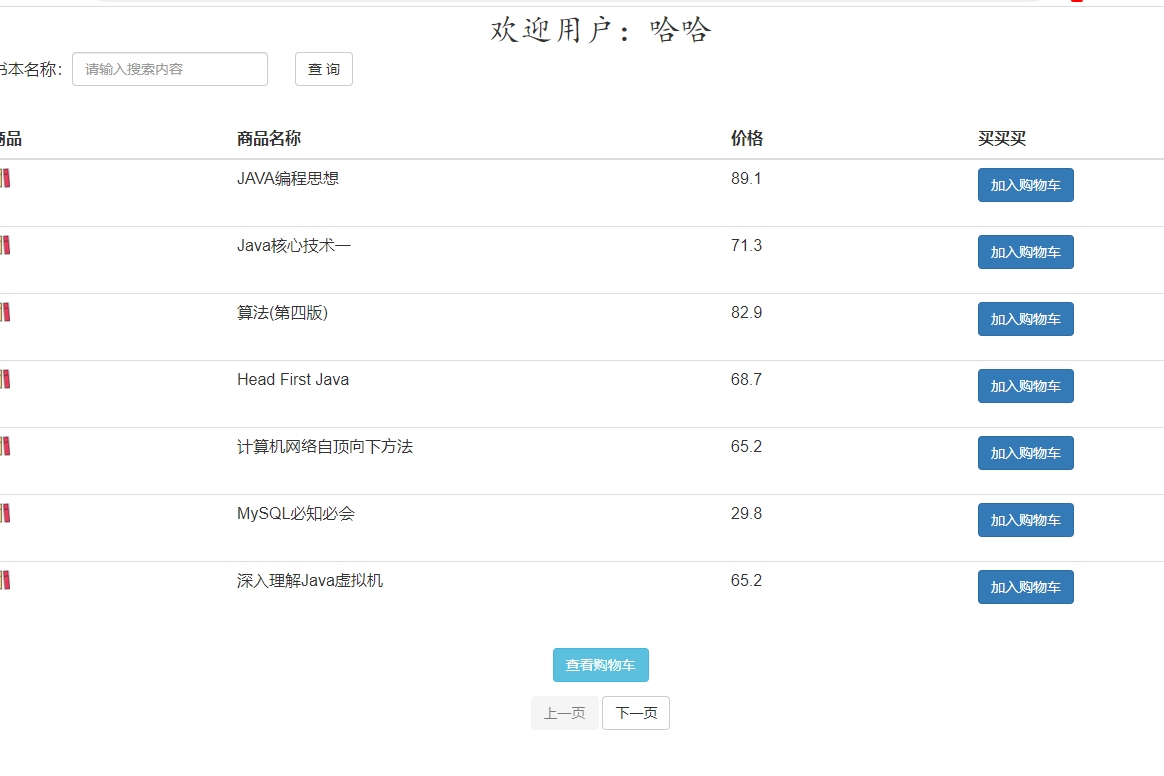The width and height of the screenshot is (1164, 776).
Task: Click the price 29.8
Action: click(746, 513)
